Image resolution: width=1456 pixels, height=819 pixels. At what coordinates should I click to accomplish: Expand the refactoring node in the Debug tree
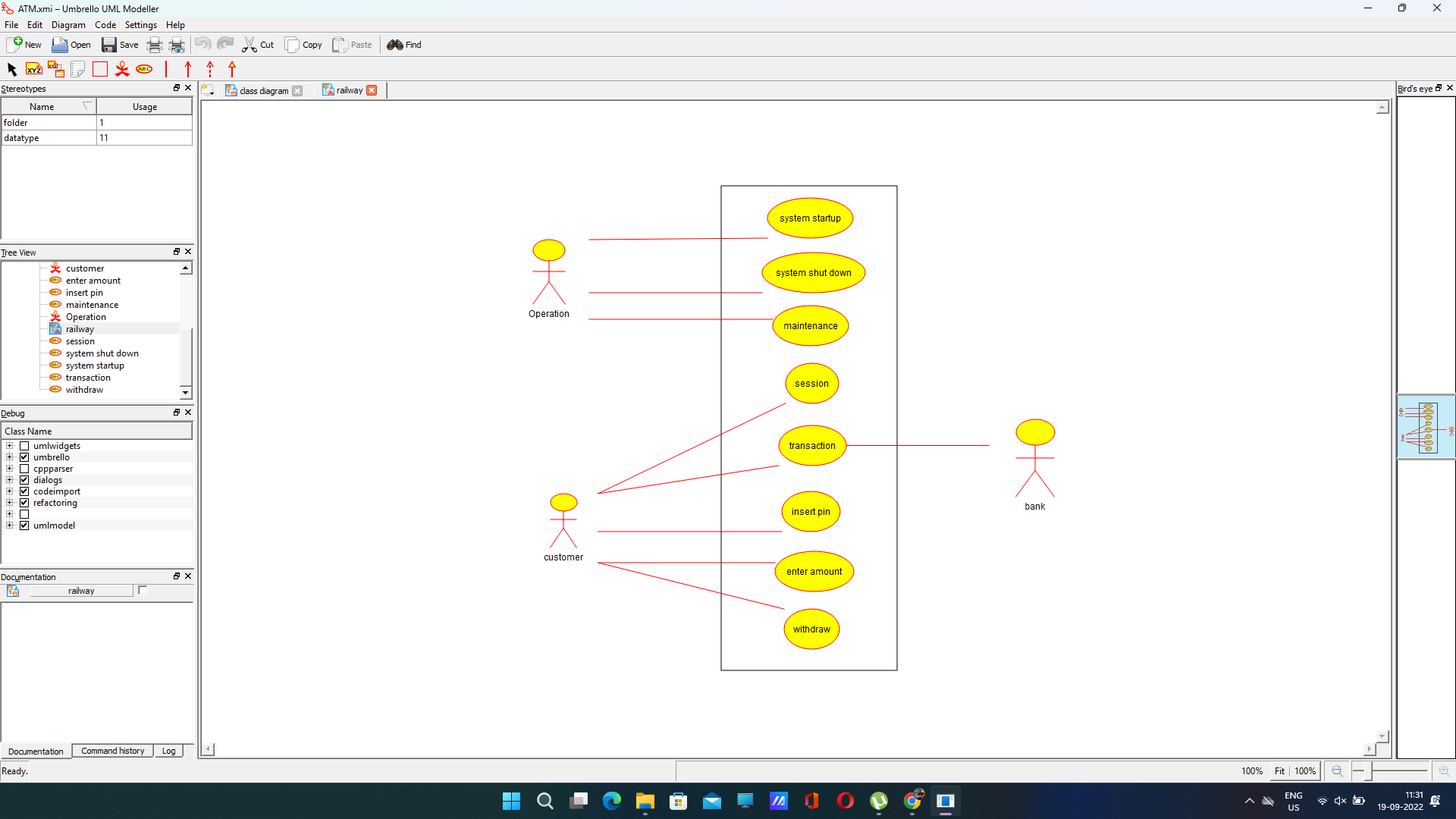[x=10, y=503]
